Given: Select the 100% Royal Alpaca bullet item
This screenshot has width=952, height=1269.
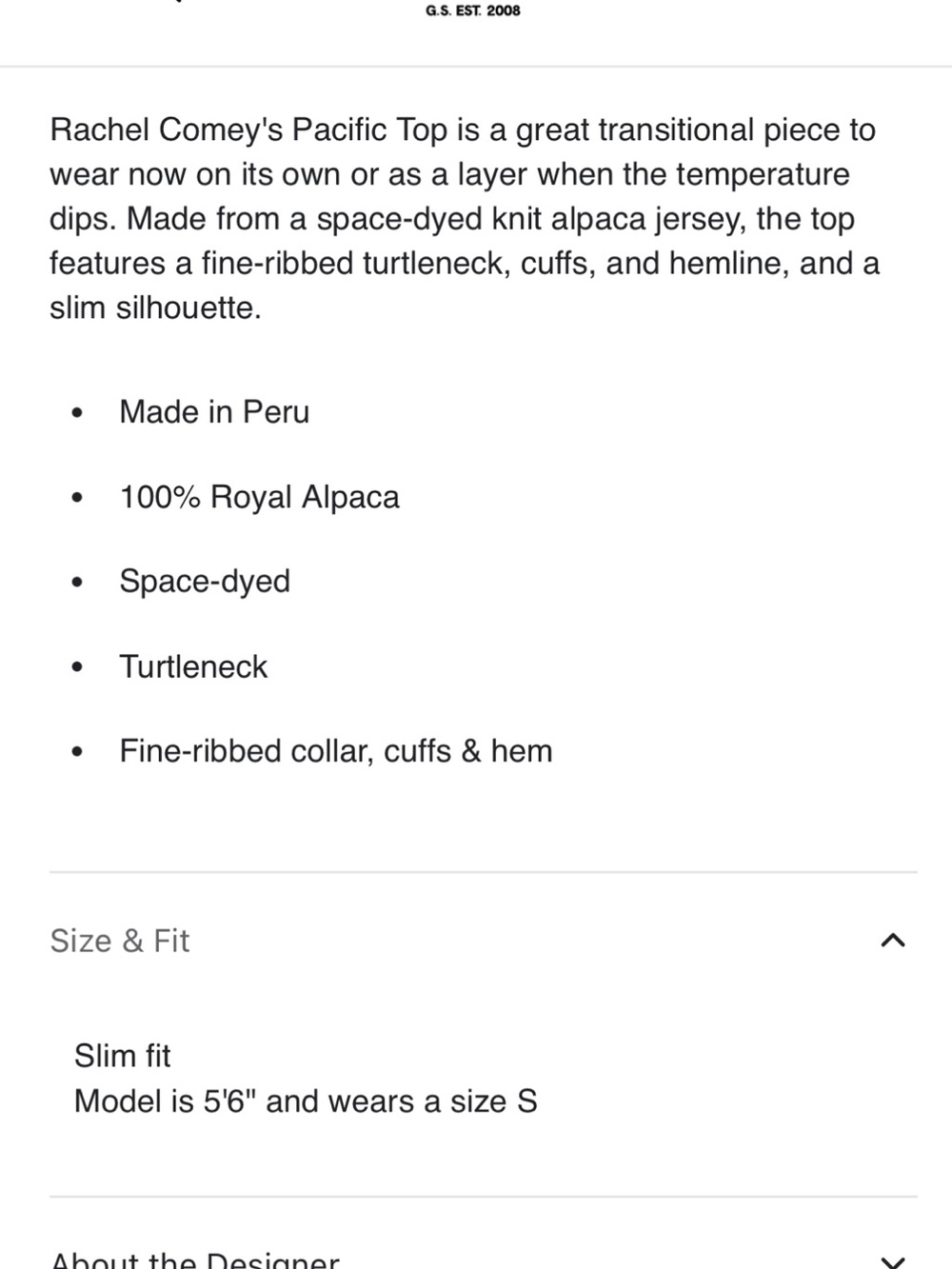Looking at the screenshot, I should 259,497.
